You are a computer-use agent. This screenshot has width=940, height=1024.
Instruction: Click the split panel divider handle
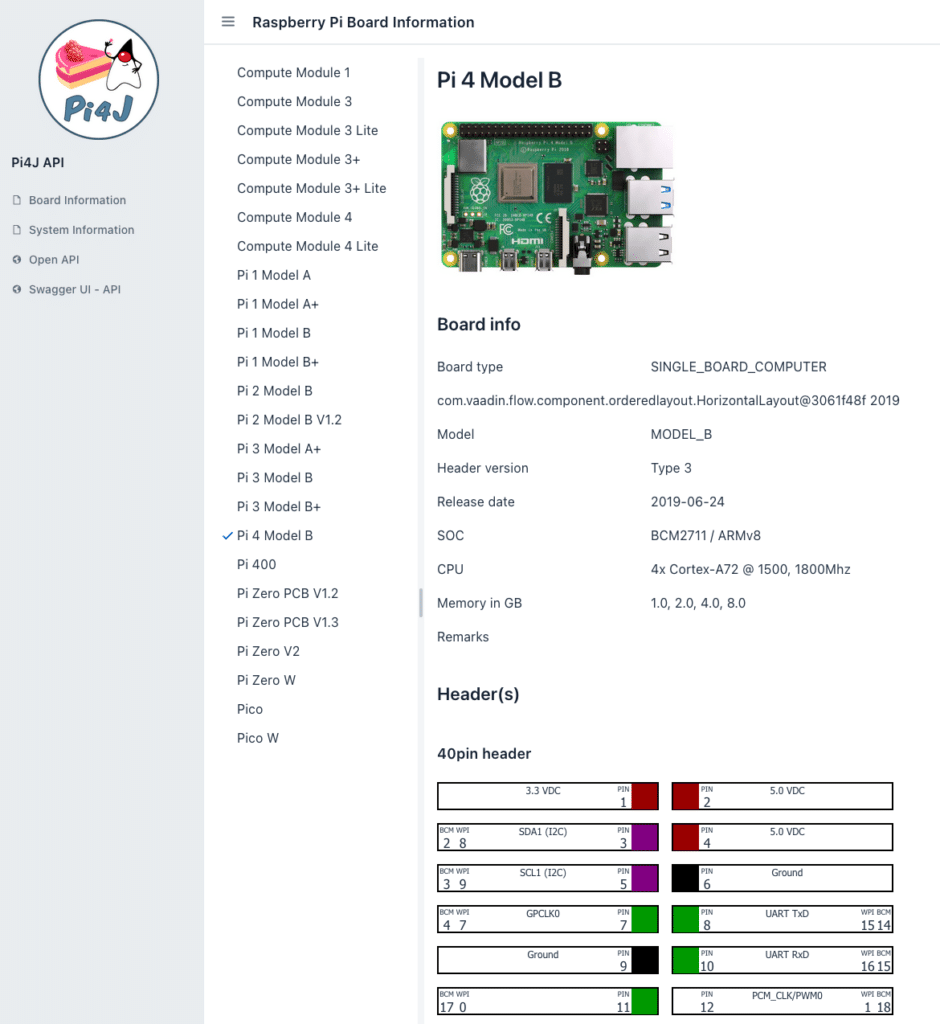tap(421, 603)
